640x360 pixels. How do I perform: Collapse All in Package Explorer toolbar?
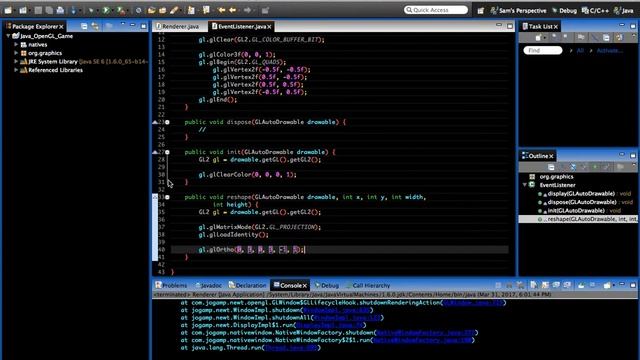click(84, 27)
